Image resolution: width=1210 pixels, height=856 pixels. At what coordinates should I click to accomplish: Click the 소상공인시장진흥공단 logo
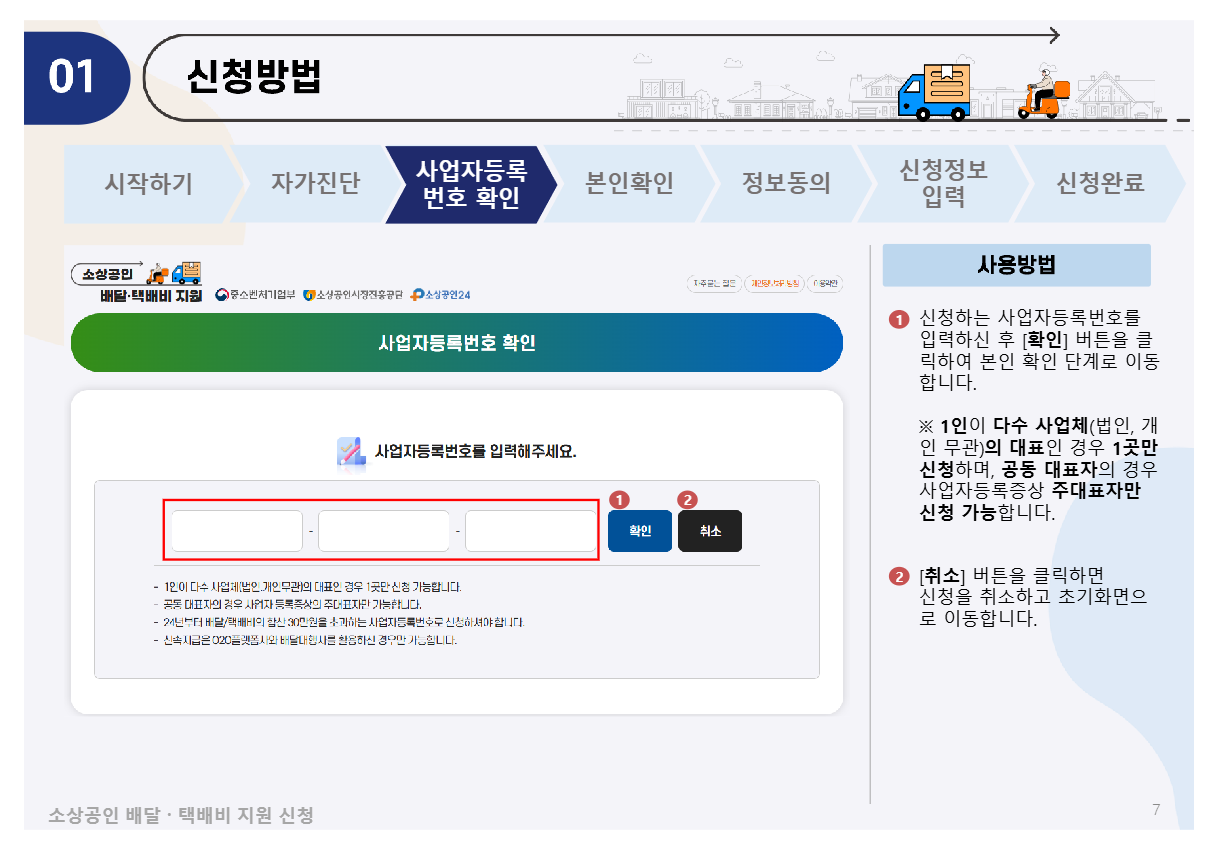352,295
